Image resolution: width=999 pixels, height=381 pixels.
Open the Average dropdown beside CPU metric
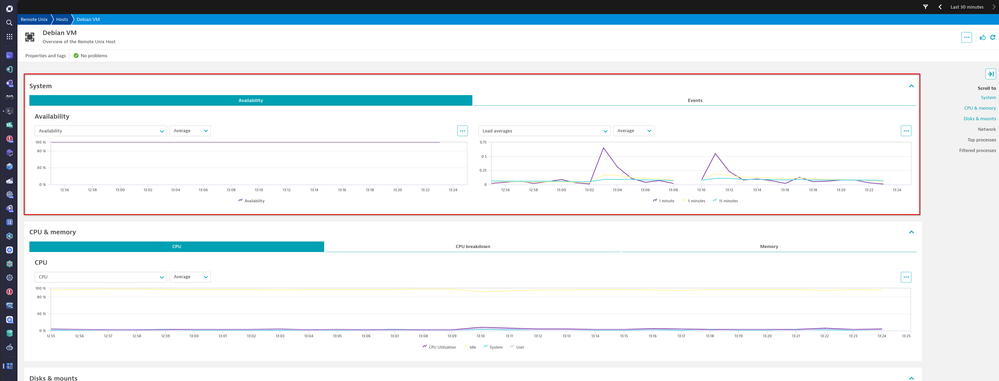coord(190,277)
